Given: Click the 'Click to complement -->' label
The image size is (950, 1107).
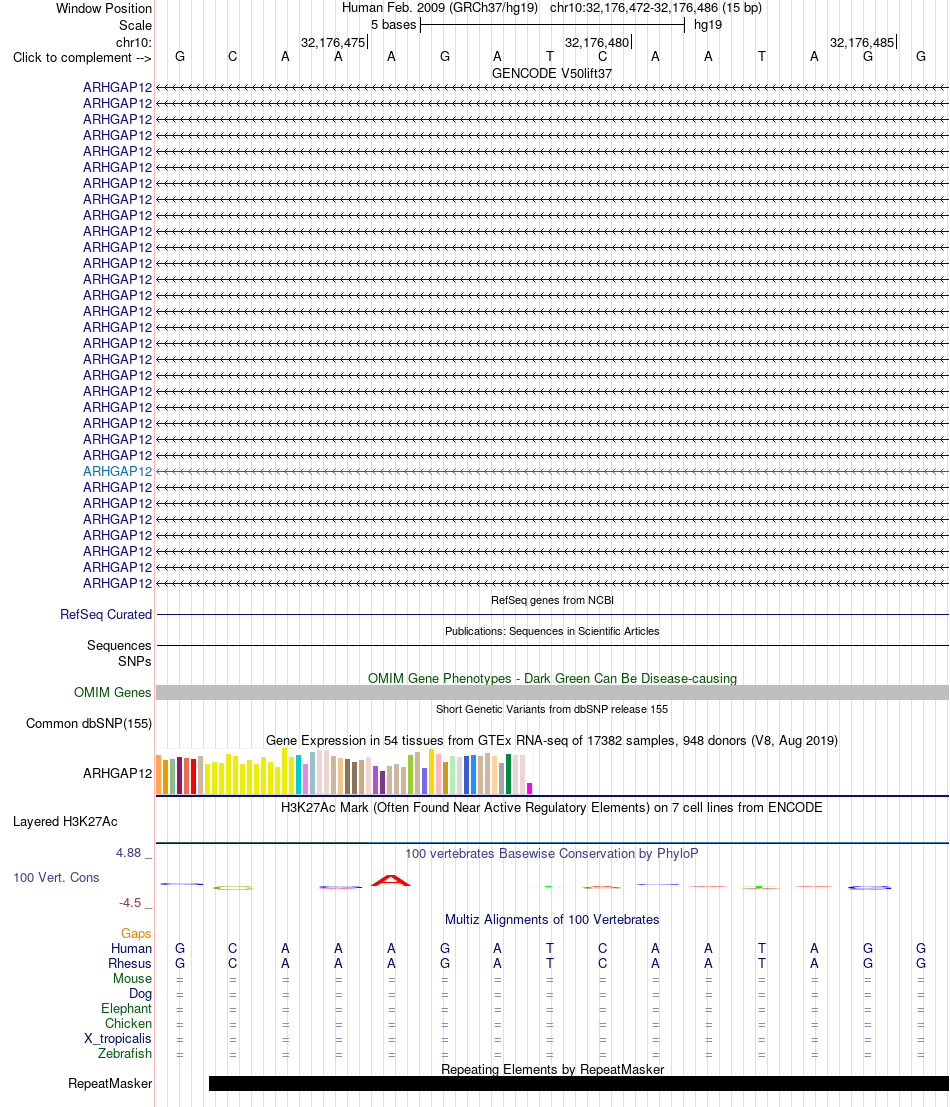Looking at the screenshot, I should (82, 57).
